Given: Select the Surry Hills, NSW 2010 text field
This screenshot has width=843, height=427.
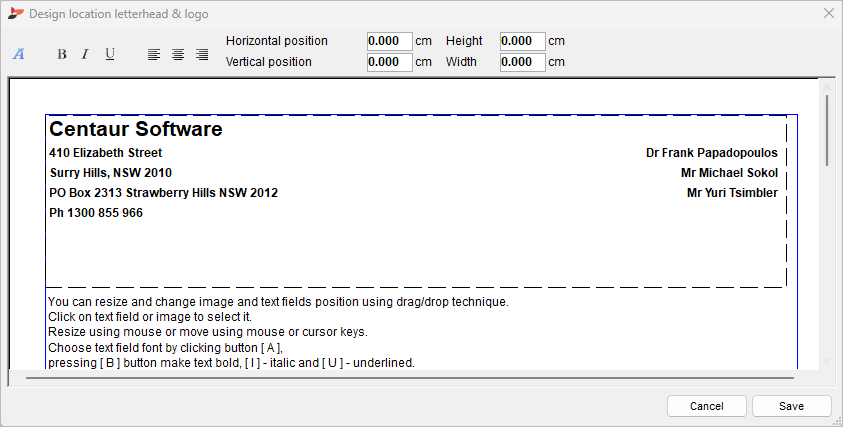Looking at the screenshot, I should (x=111, y=173).
